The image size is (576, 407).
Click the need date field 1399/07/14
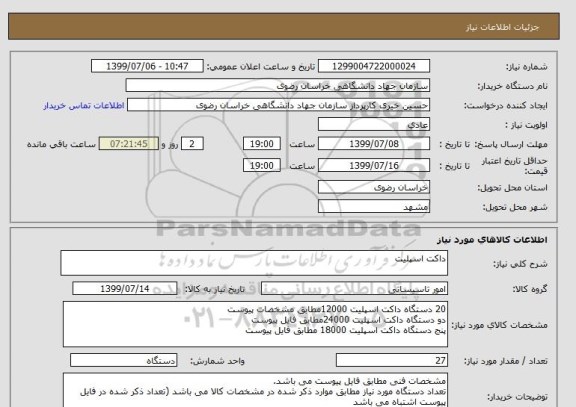[125, 289]
